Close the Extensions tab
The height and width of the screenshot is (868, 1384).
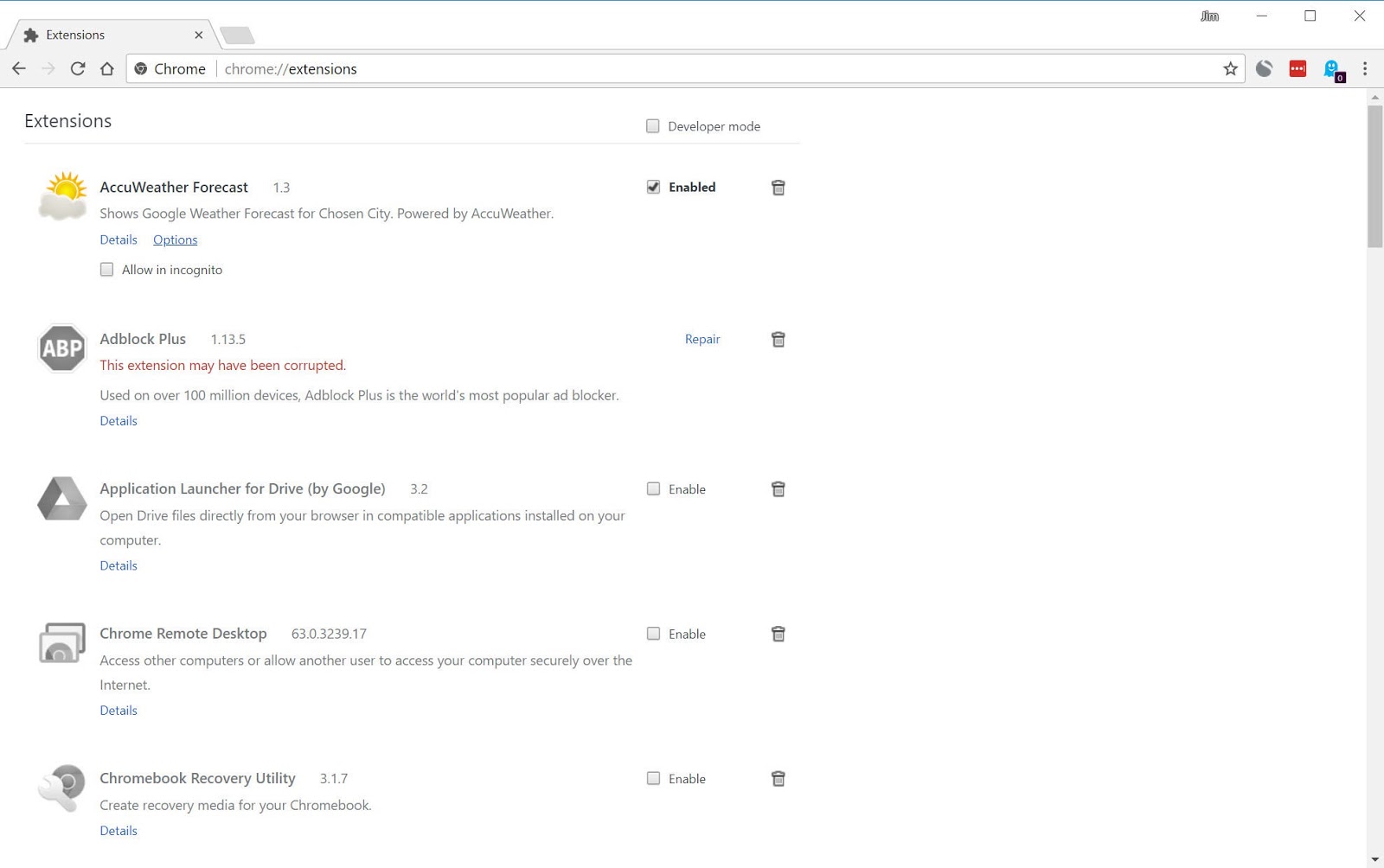(199, 35)
